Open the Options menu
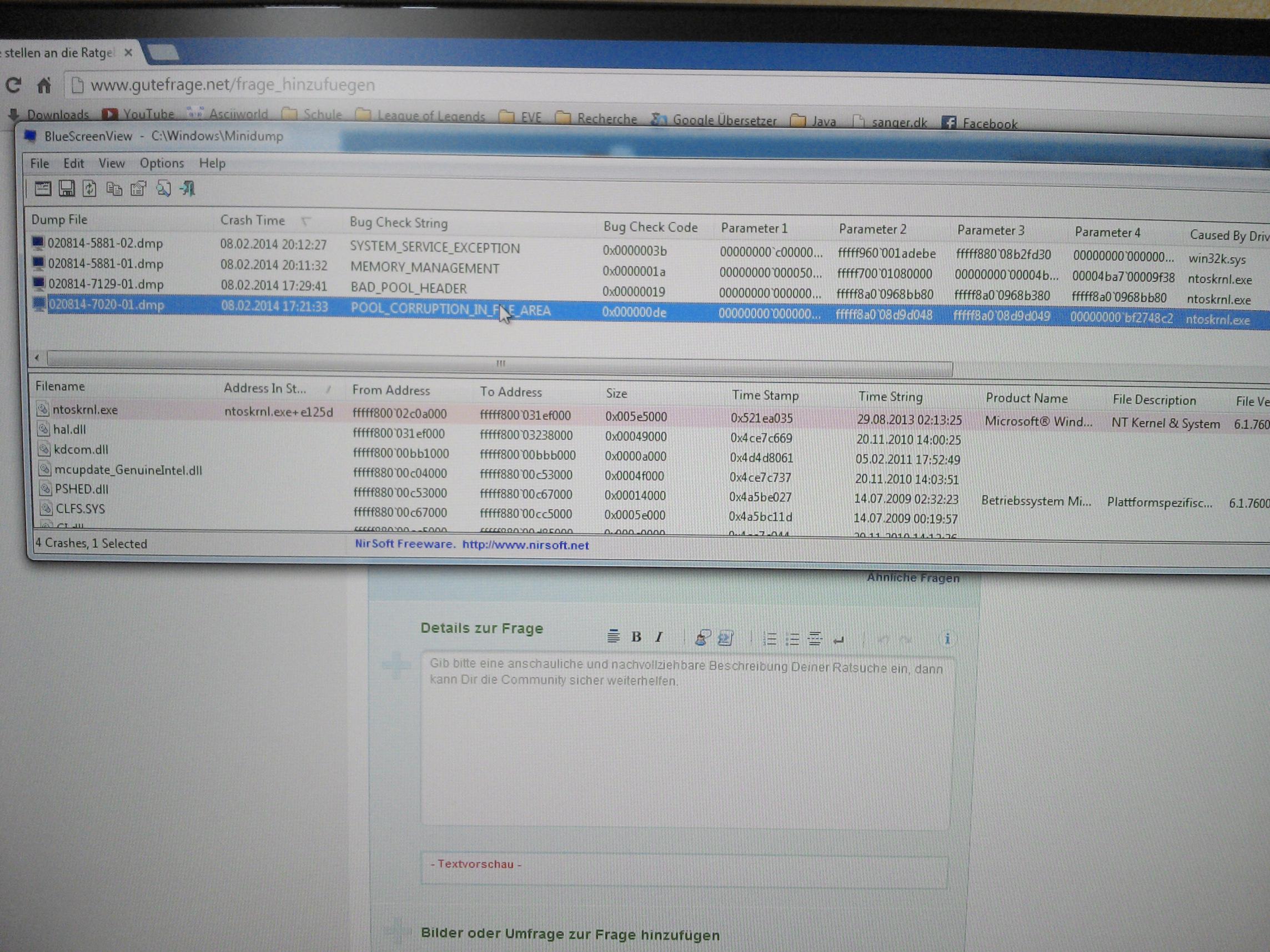Screen dimensions: 1270x952 162,163
